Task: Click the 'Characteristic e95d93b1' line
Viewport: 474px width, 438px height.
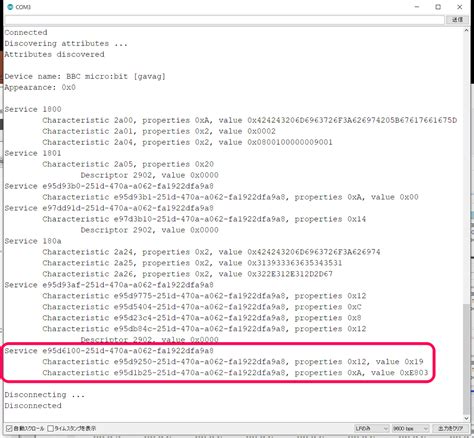Action: (x=230, y=197)
